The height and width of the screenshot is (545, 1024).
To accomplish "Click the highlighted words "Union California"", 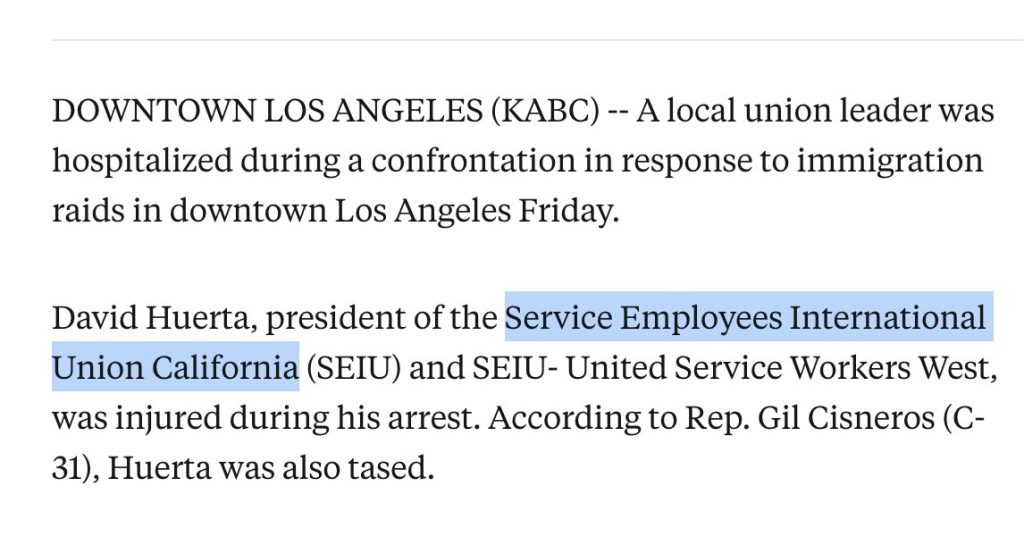I will click(x=175, y=368).
